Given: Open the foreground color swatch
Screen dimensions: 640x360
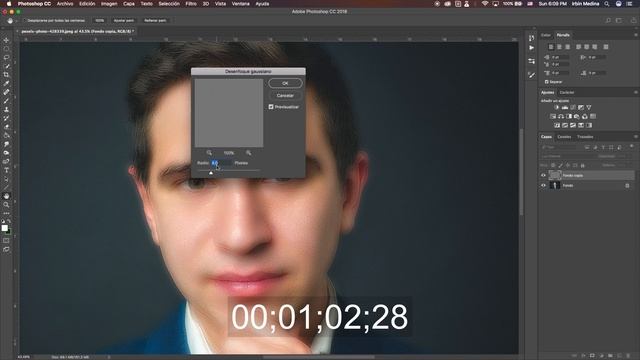Looking at the screenshot, I should coord(4,228).
